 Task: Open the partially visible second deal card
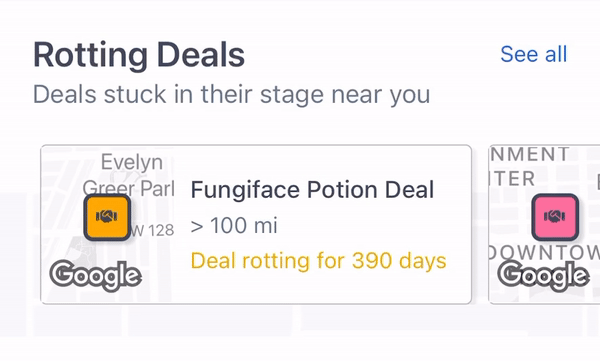544,225
